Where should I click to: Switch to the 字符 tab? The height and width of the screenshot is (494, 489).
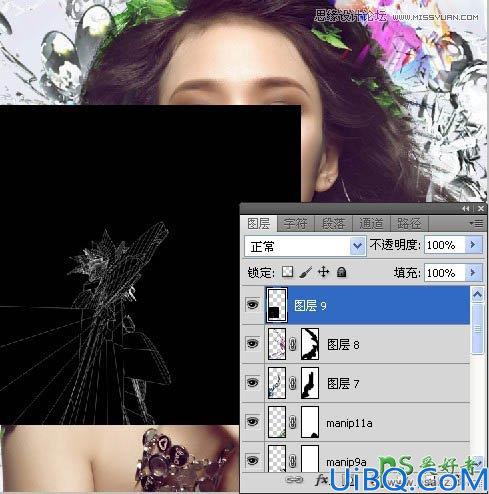tap(295, 223)
